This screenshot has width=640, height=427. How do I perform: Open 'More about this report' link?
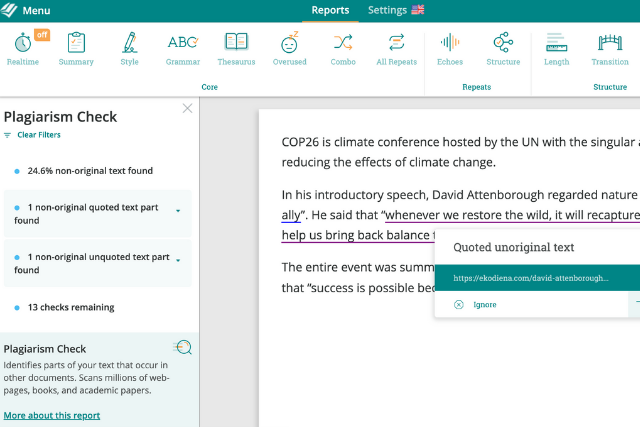[x=52, y=415]
